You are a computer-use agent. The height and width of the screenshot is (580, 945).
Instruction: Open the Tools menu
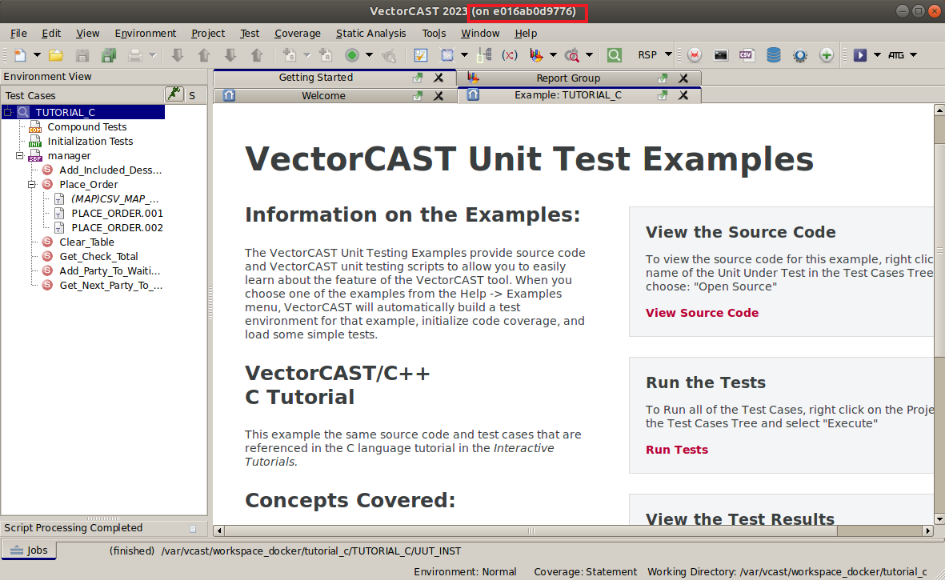(x=434, y=33)
